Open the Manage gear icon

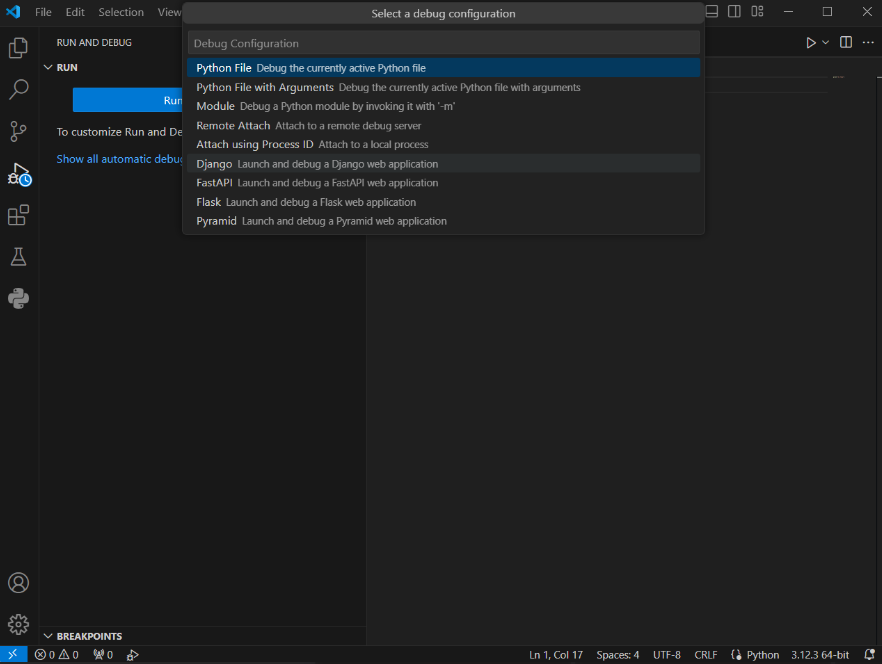pyautogui.click(x=18, y=624)
